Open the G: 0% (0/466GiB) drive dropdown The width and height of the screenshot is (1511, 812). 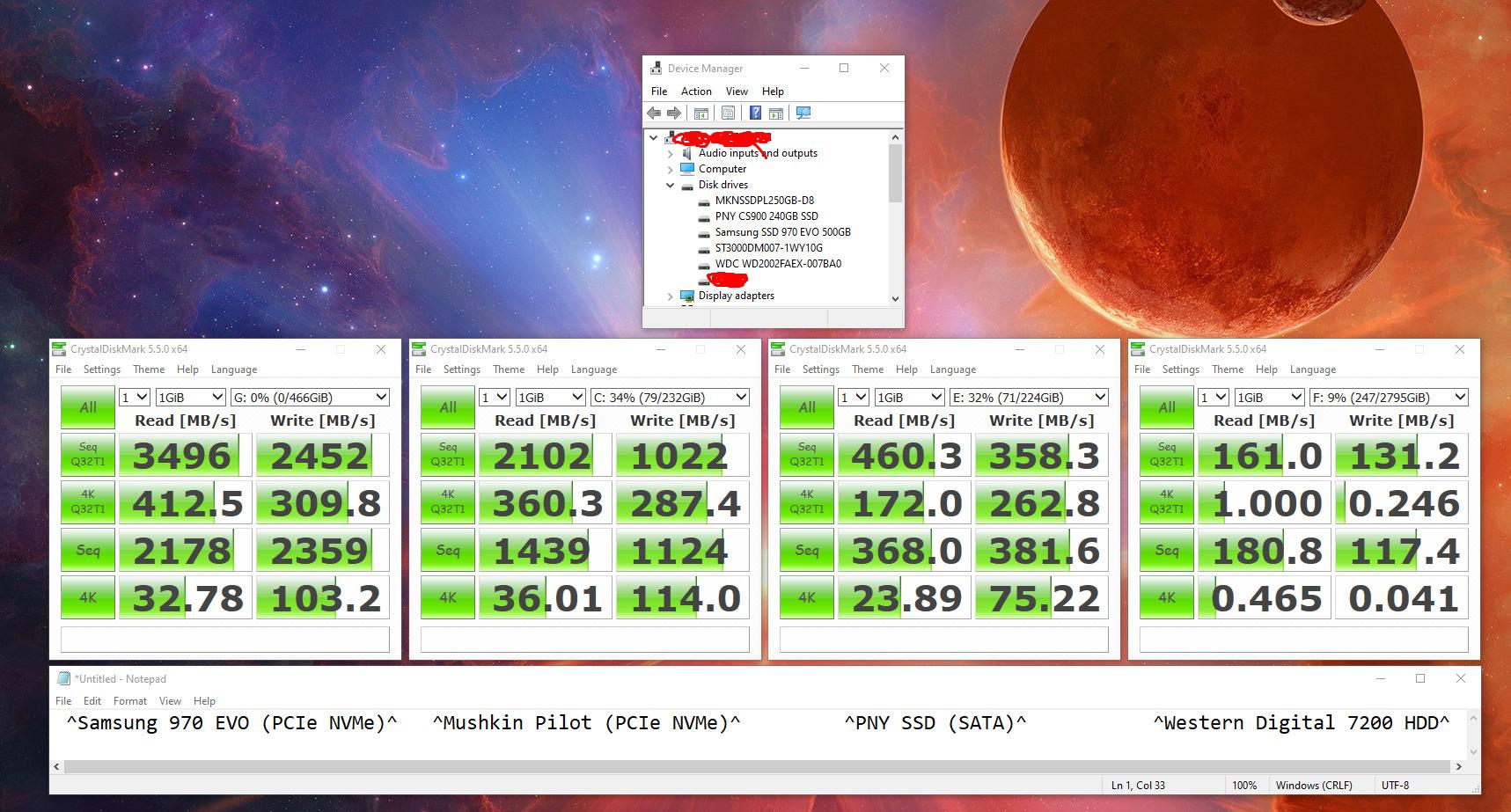click(309, 397)
